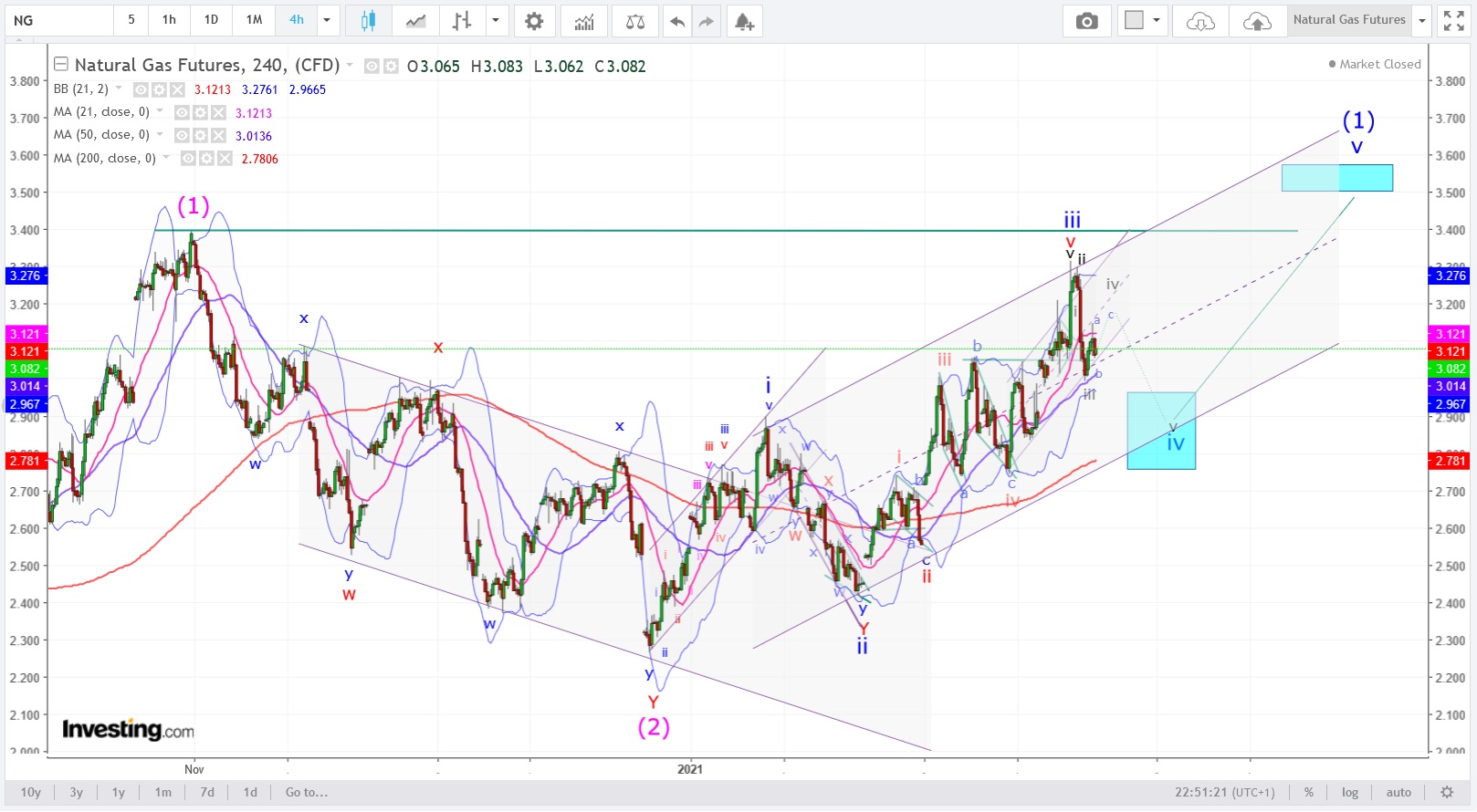The height and width of the screenshot is (812, 1477).
Task: Switch to the line chart style icon
Action: pyautogui.click(x=415, y=21)
